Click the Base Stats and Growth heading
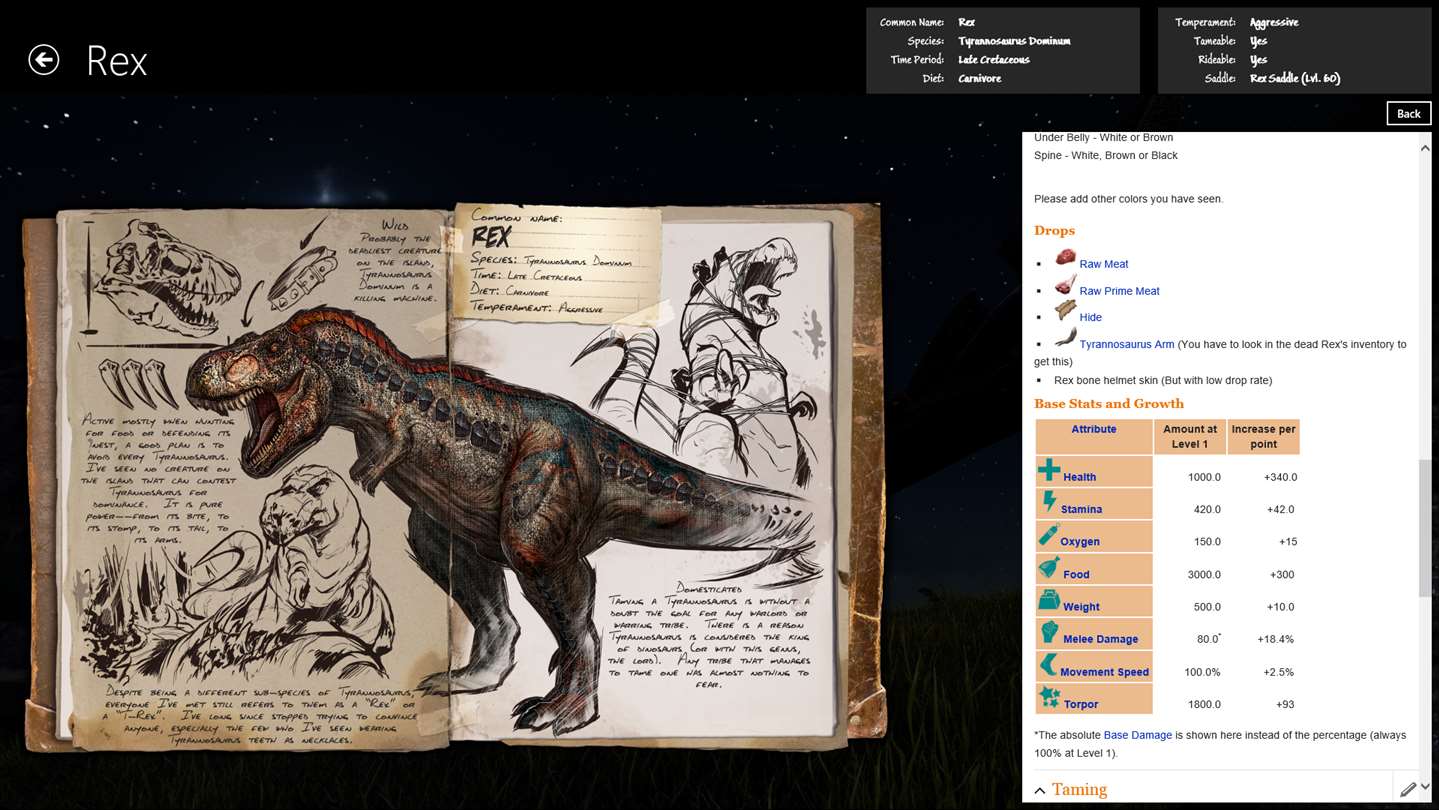Screen dimensions: 1439x810 pyautogui.click(x=1109, y=403)
